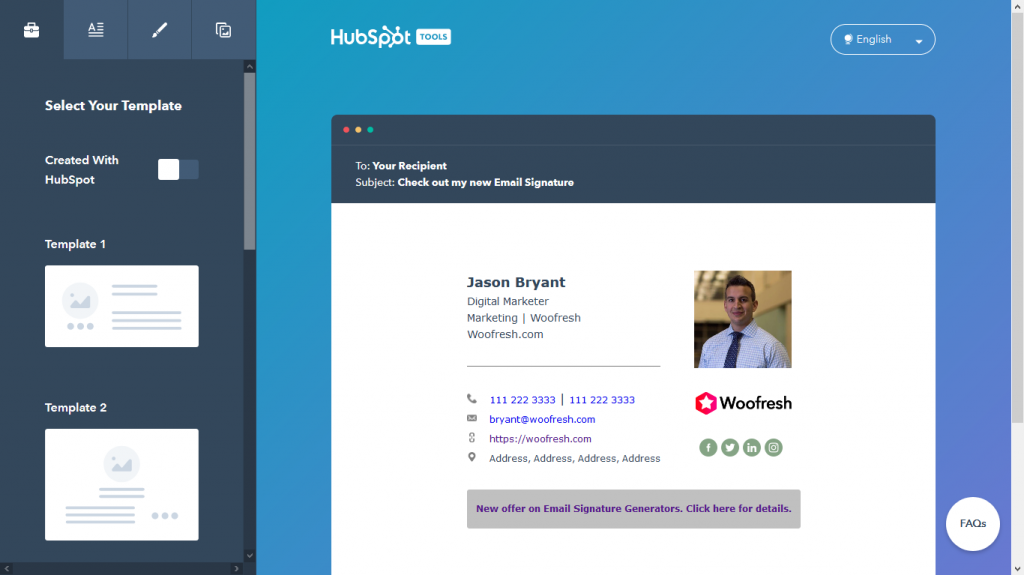The height and width of the screenshot is (575, 1024).
Task: Click the first 111 222 3333 phone link
Action: click(x=522, y=400)
